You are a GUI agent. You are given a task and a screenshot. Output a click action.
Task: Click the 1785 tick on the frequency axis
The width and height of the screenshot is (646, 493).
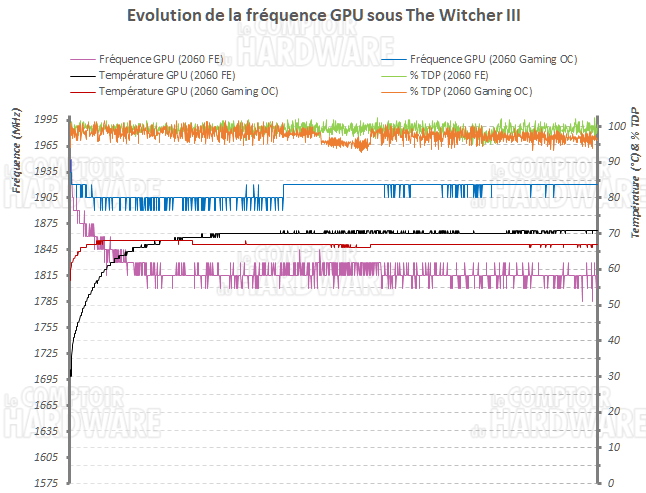point(45,302)
